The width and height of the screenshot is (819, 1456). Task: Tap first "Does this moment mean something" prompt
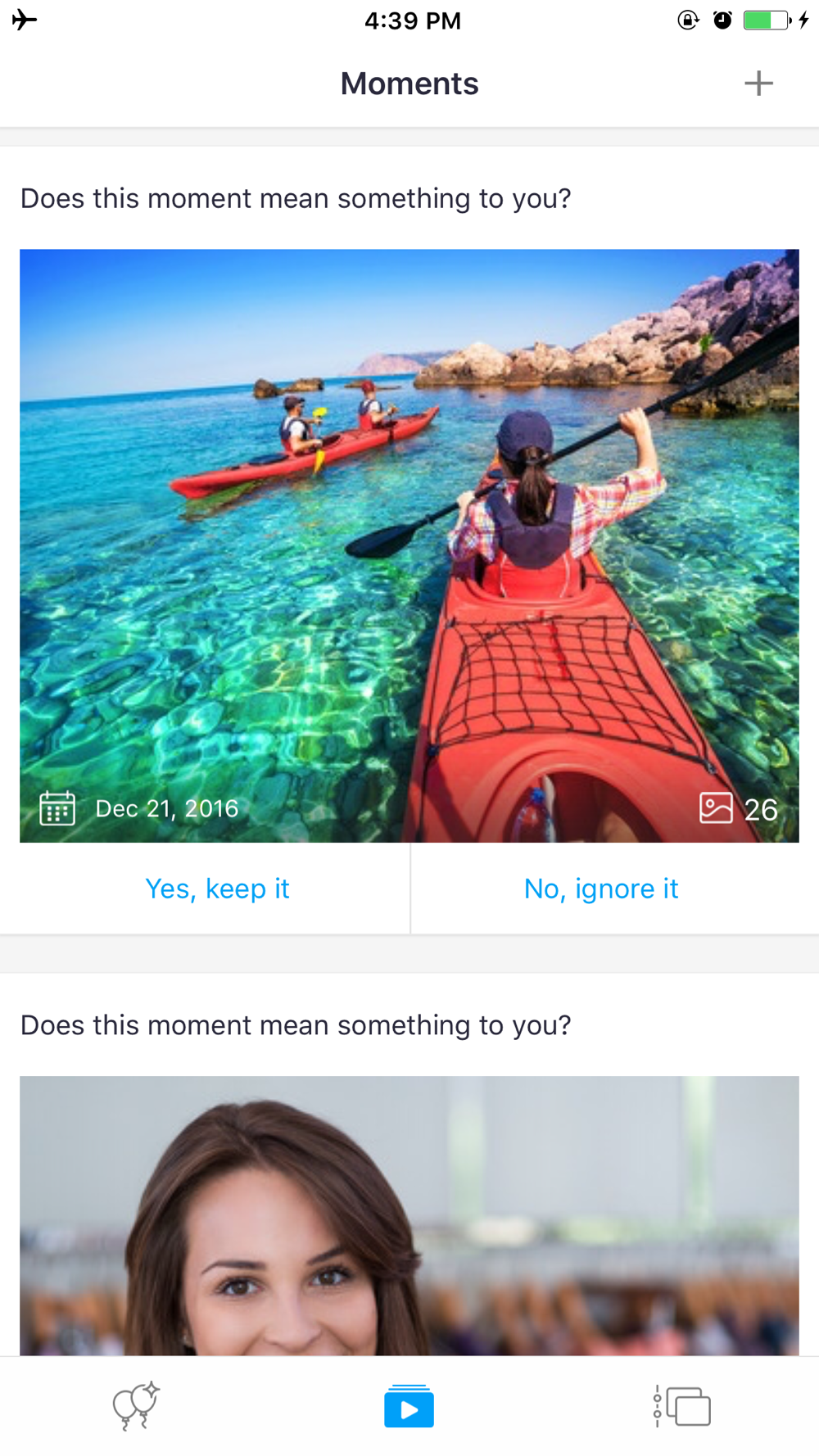click(x=296, y=199)
